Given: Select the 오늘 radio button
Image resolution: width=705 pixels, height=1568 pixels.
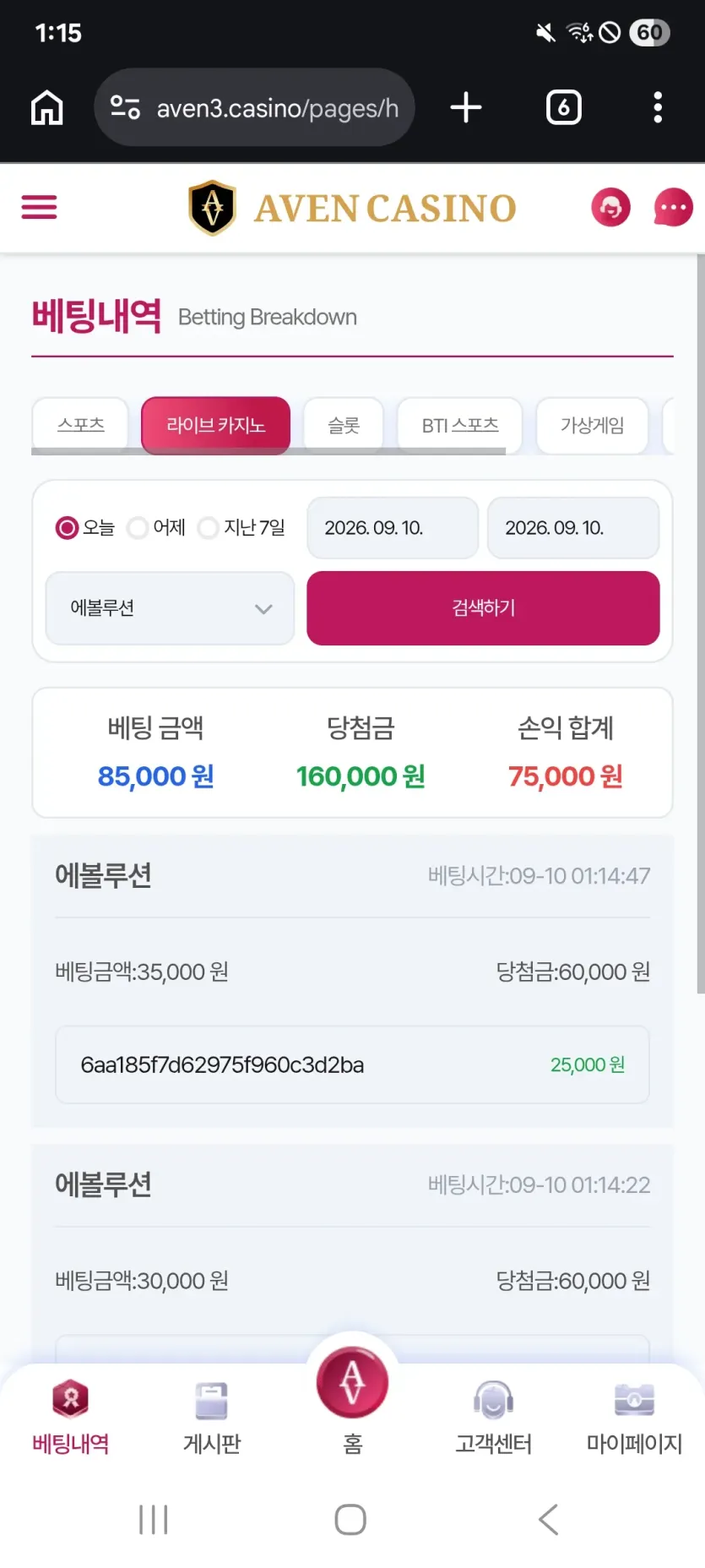Looking at the screenshot, I should [x=67, y=528].
